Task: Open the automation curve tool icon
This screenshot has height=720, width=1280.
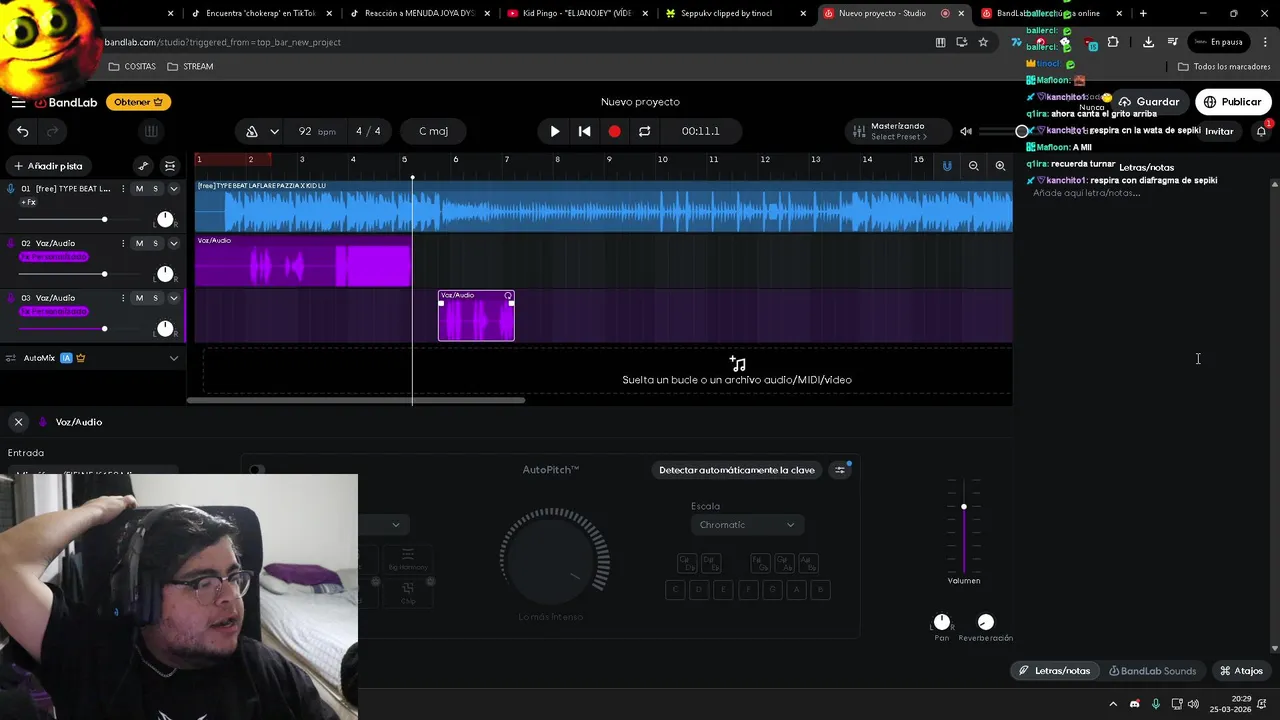Action: (143, 166)
